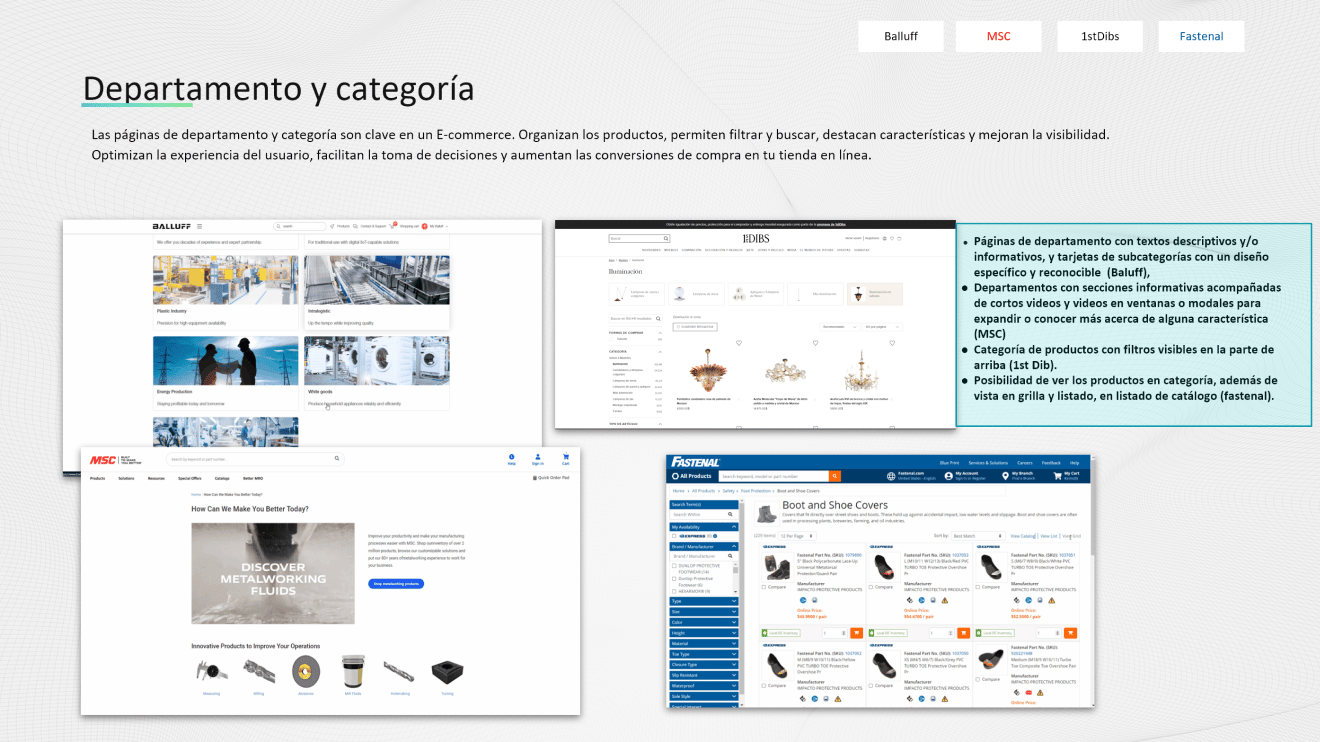Click the Turning insert product icon
The height and width of the screenshot is (742, 1320).
pos(447,671)
